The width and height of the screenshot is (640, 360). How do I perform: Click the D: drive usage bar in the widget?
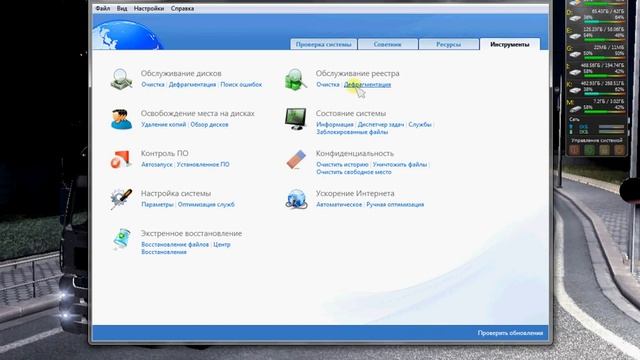coord(603,22)
